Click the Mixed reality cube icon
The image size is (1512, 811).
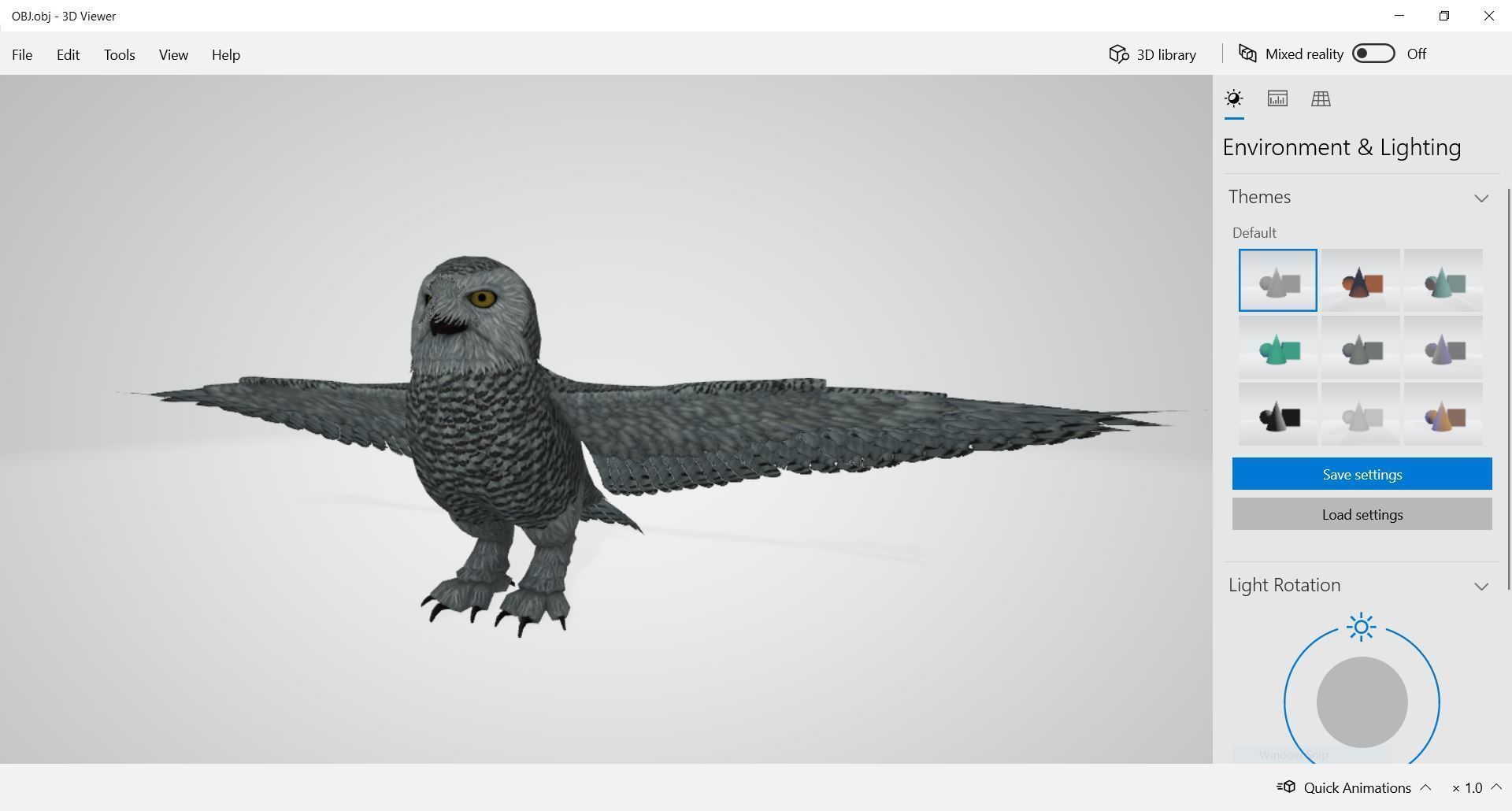[1247, 54]
